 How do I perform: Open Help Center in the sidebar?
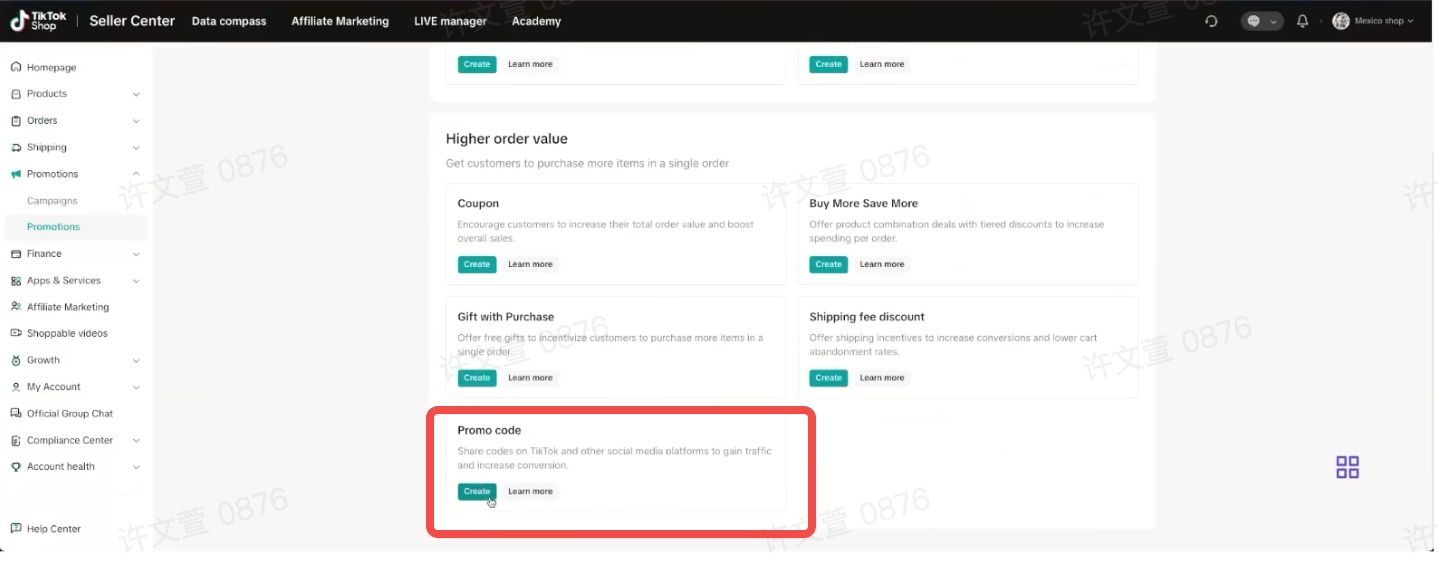coord(53,529)
